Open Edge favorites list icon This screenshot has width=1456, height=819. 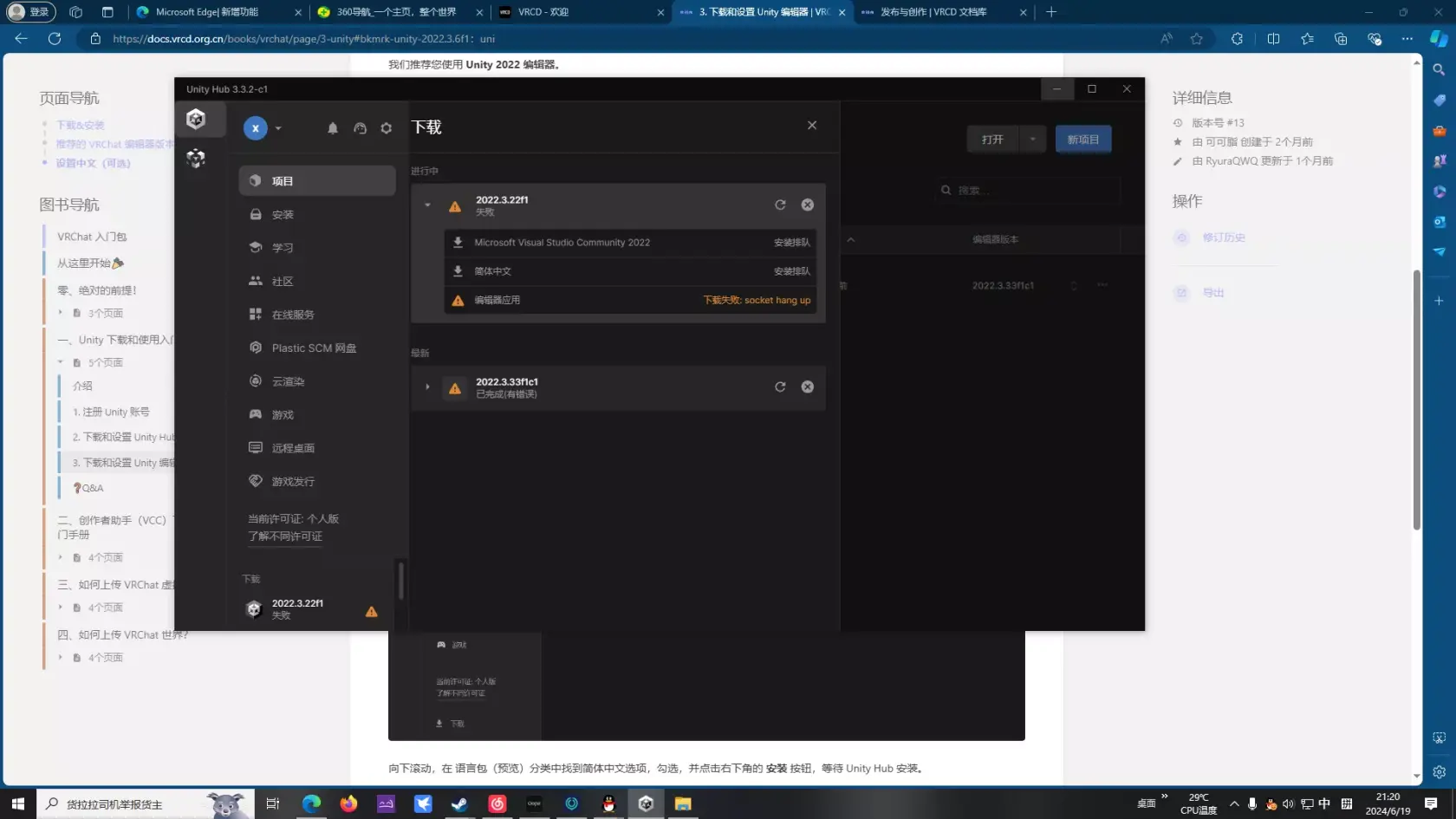pyautogui.click(x=1307, y=38)
